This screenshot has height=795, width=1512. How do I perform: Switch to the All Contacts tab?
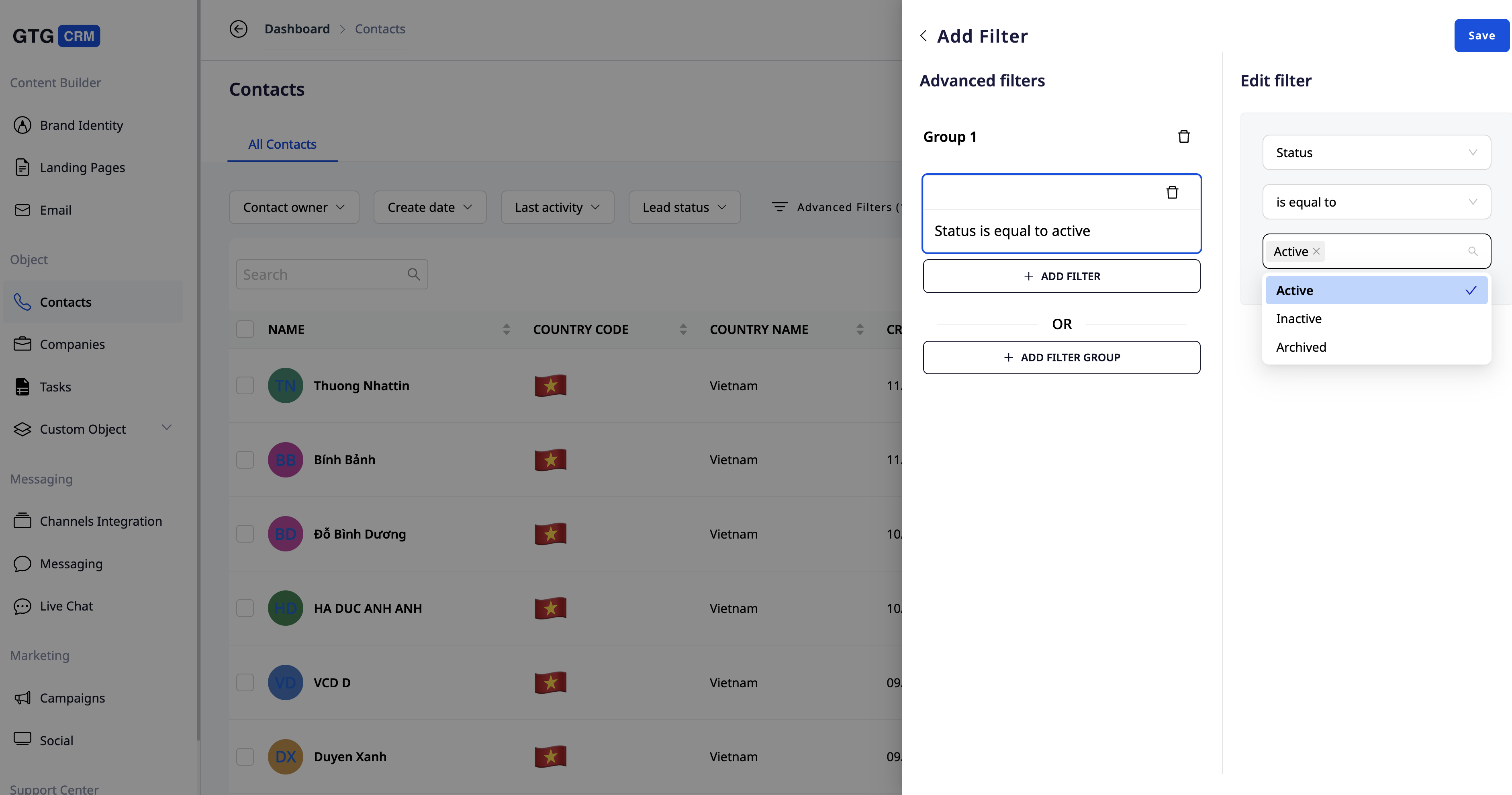click(x=282, y=144)
